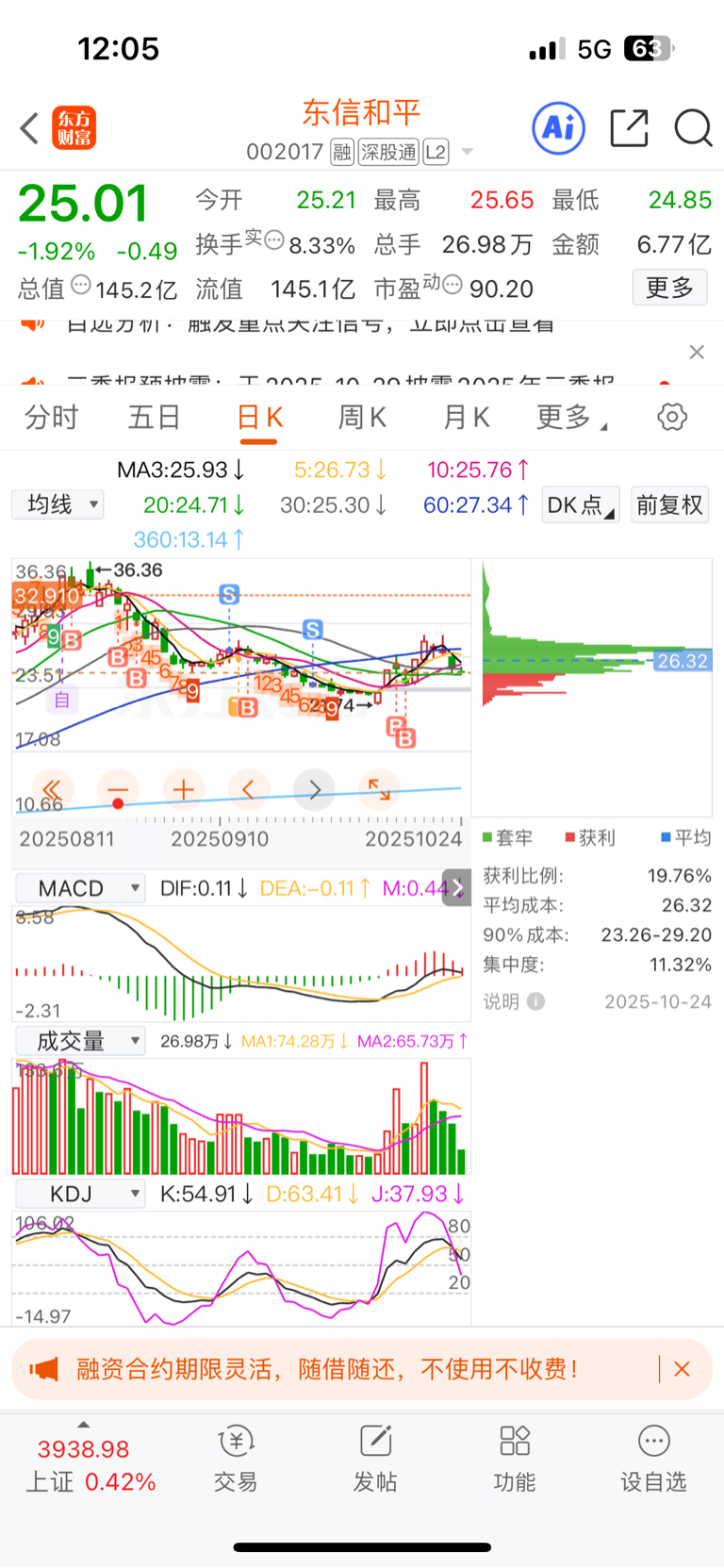Tap info icon beside 说明
Screen dimensions: 724x1568
click(x=536, y=1001)
